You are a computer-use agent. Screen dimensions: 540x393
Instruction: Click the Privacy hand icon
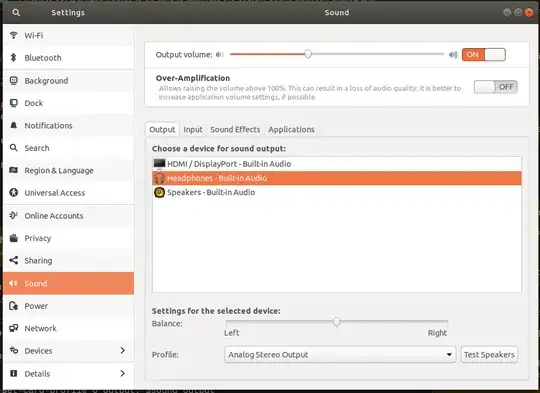click(x=13, y=238)
